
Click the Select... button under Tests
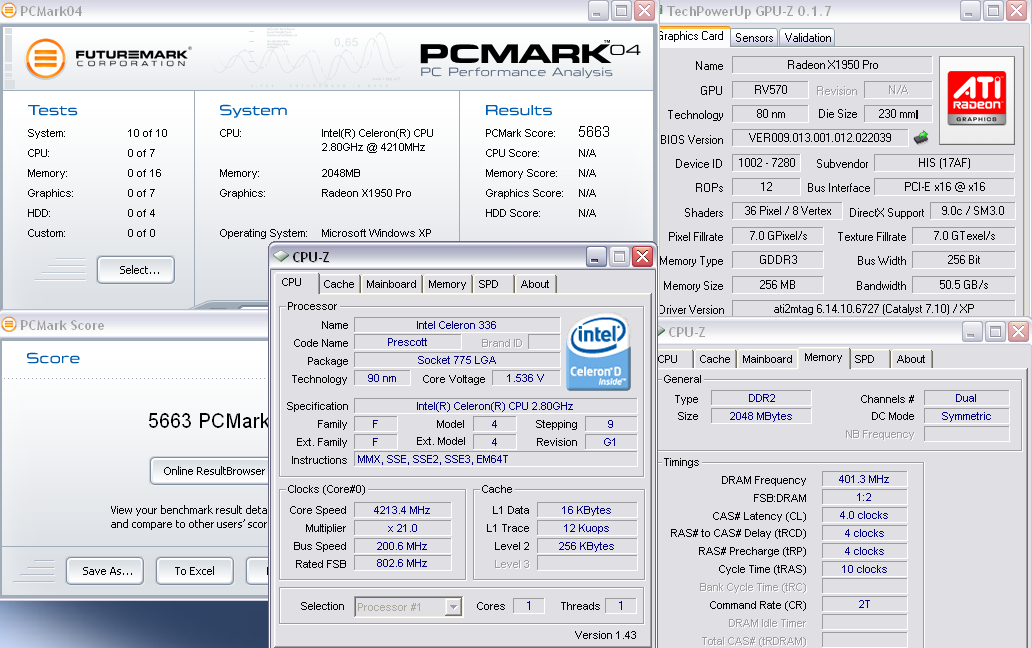pos(136,270)
